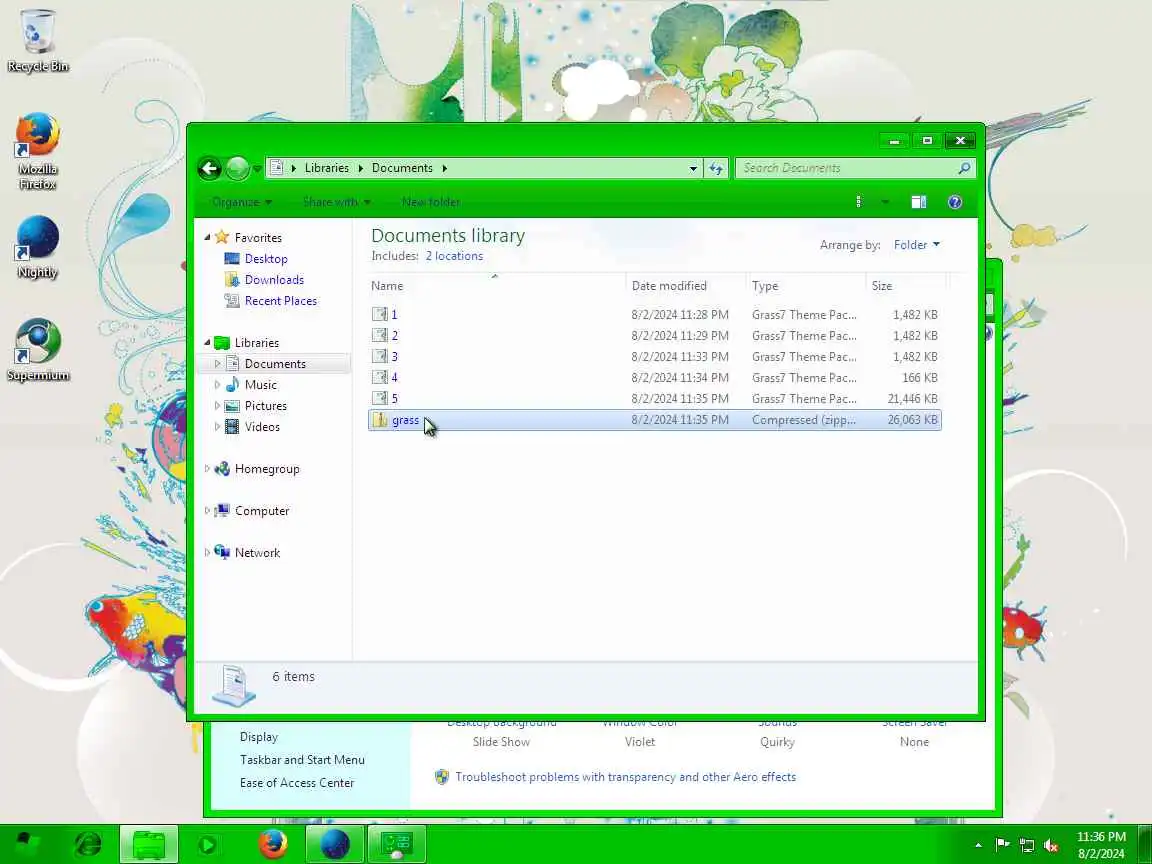Click the 166 KB size cell

(x=919, y=378)
